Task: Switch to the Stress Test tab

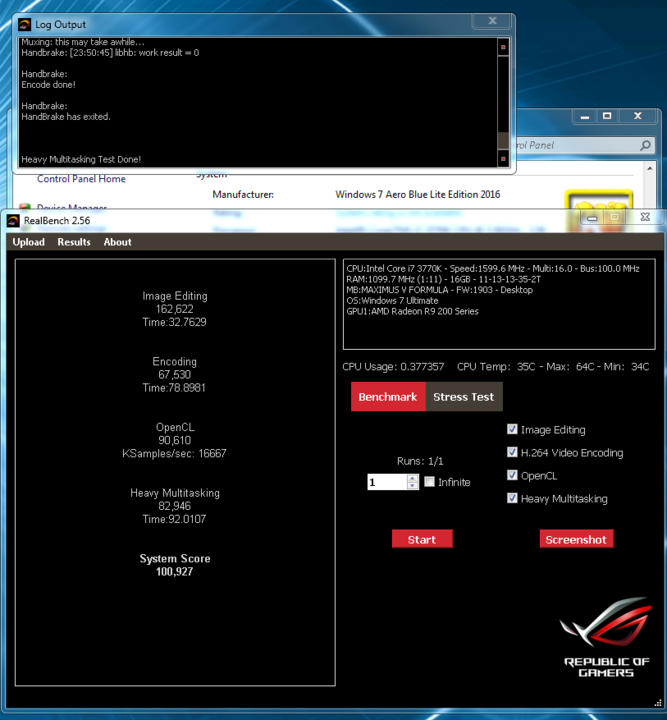Action: click(x=464, y=397)
